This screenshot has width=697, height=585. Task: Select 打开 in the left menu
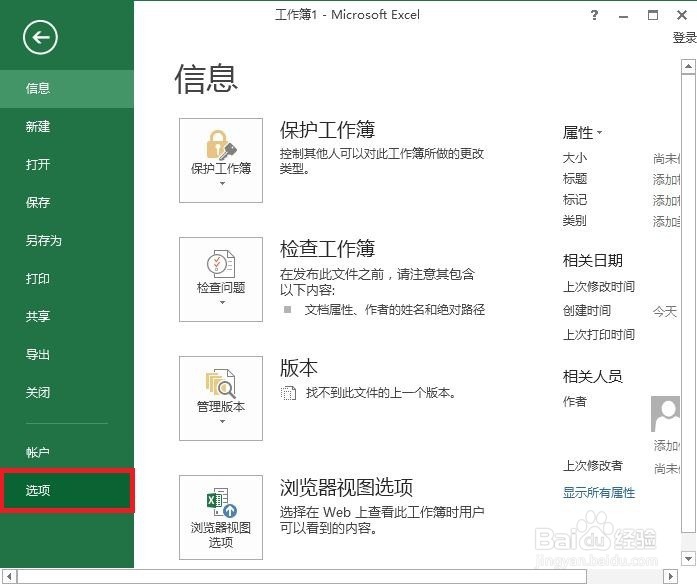(x=67, y=164)
